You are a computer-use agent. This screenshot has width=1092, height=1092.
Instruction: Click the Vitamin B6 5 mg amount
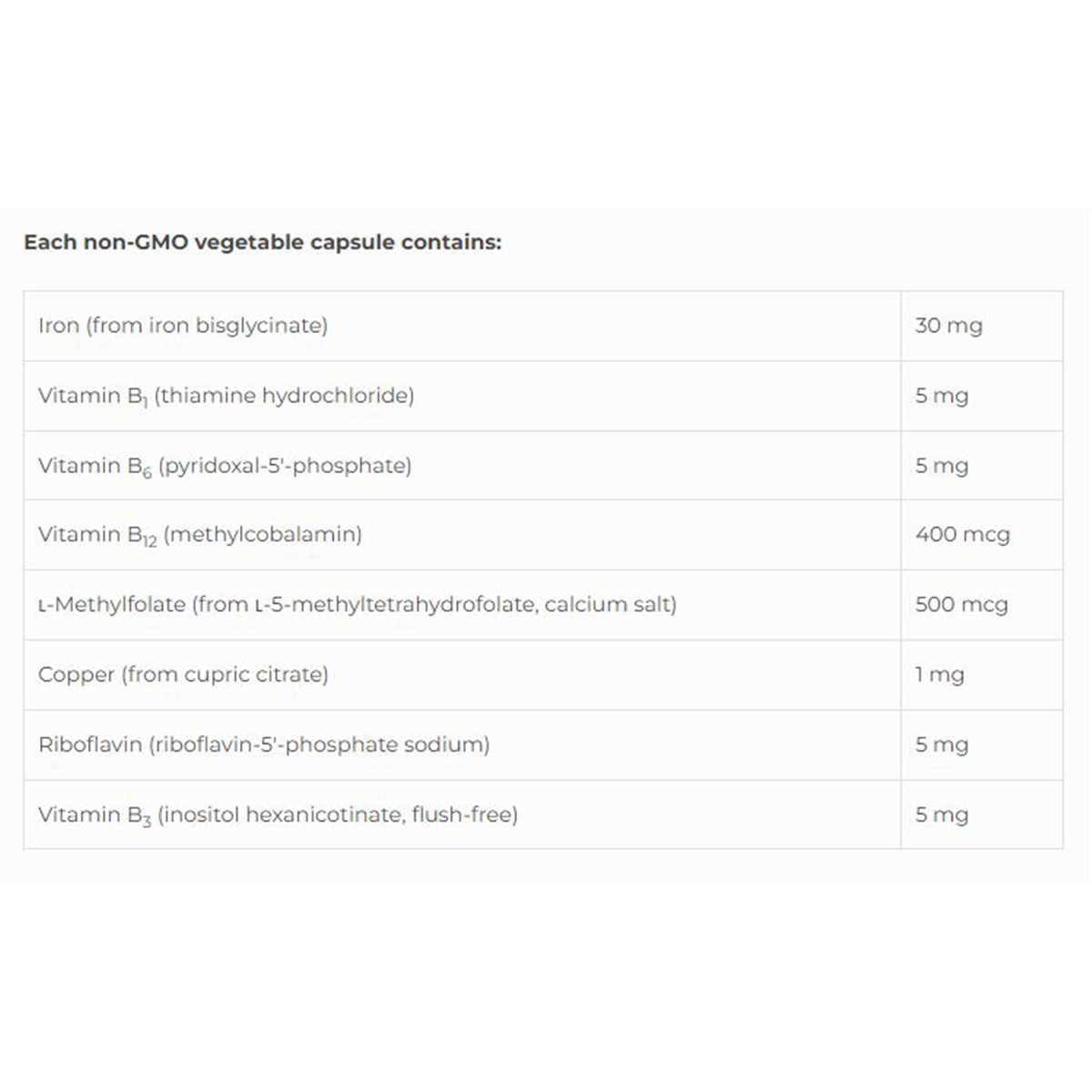941,466
